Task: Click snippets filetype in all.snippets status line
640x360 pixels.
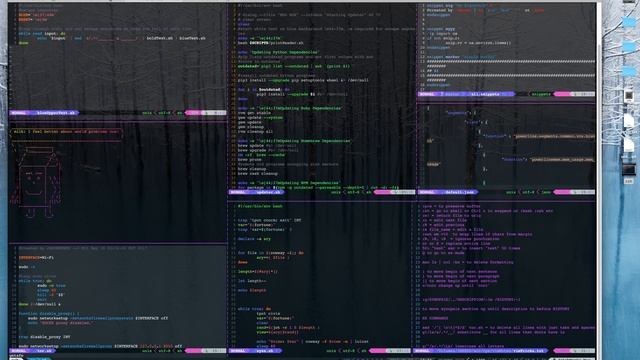Action: coord(540,94)
